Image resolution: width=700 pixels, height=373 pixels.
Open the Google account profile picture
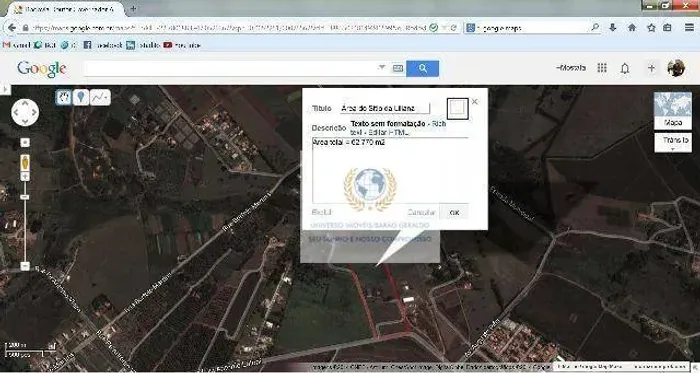tap(676, 68)
